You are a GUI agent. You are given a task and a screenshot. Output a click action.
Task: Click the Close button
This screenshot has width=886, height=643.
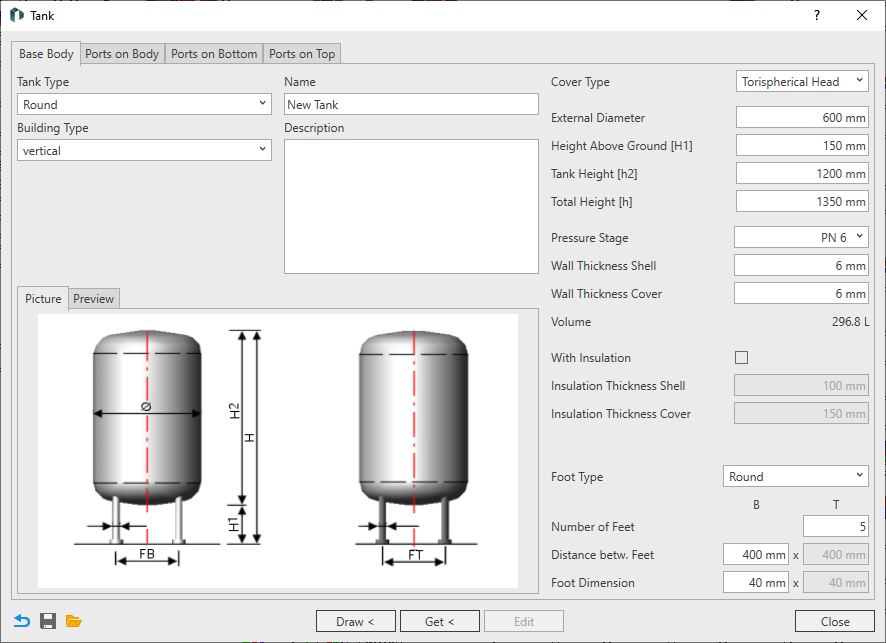835,622
